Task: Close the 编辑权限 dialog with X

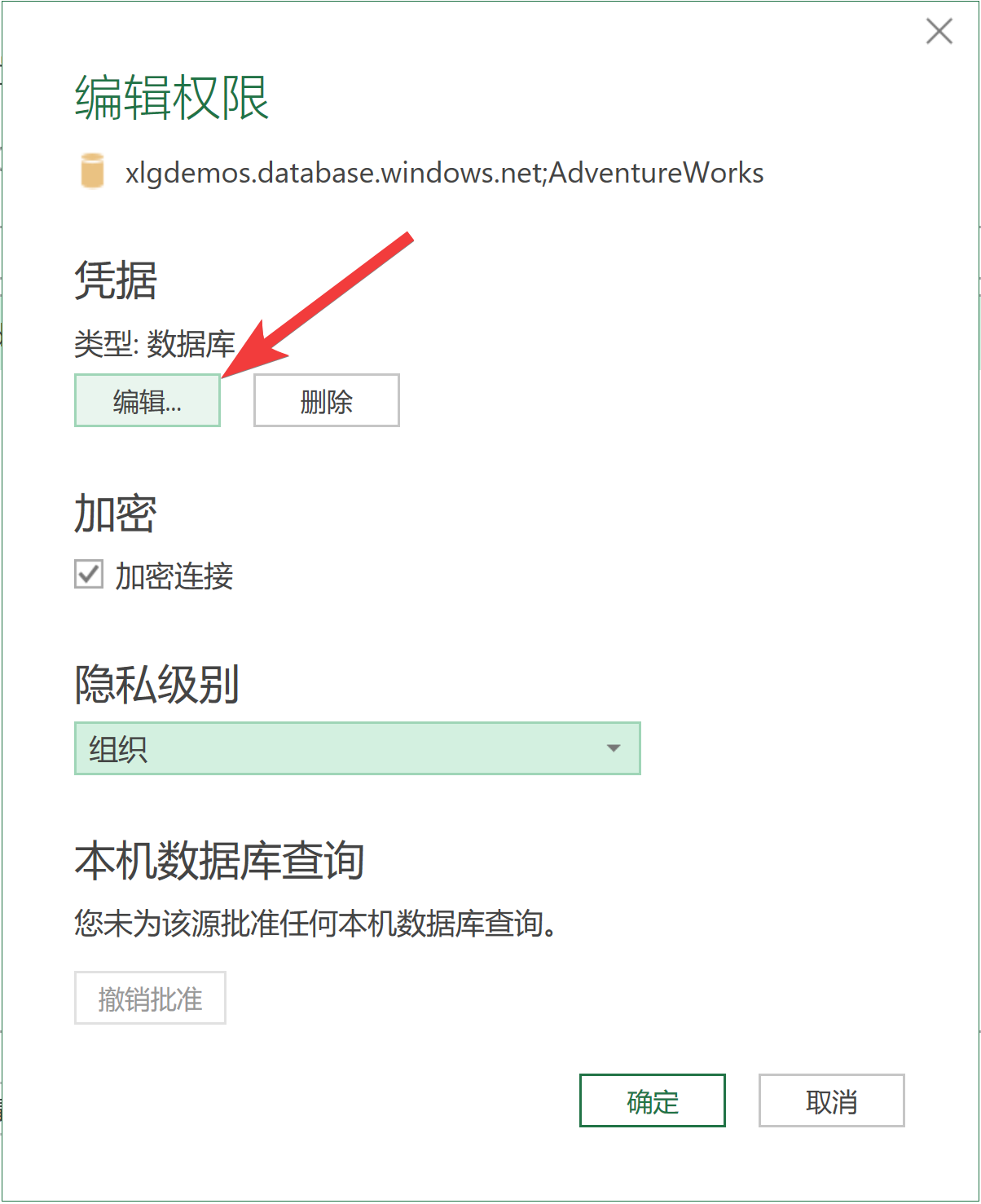Action: tap(939, 32)
